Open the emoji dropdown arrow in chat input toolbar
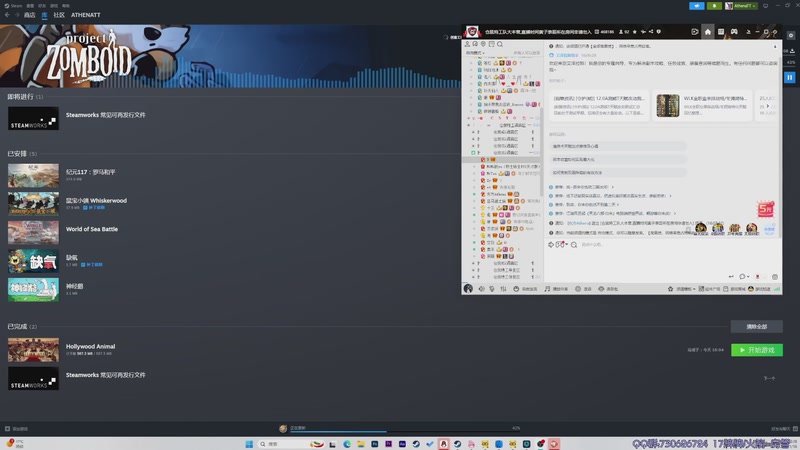Viewport: 800px width, 450px height. click(x=566, y=244)
